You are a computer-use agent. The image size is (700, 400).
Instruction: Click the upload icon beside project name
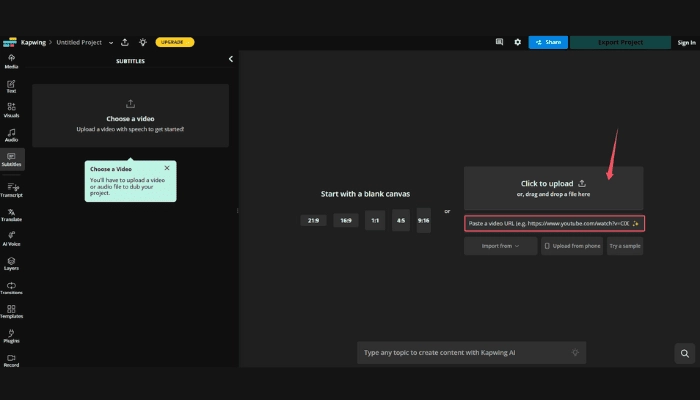tap(125, 42)
